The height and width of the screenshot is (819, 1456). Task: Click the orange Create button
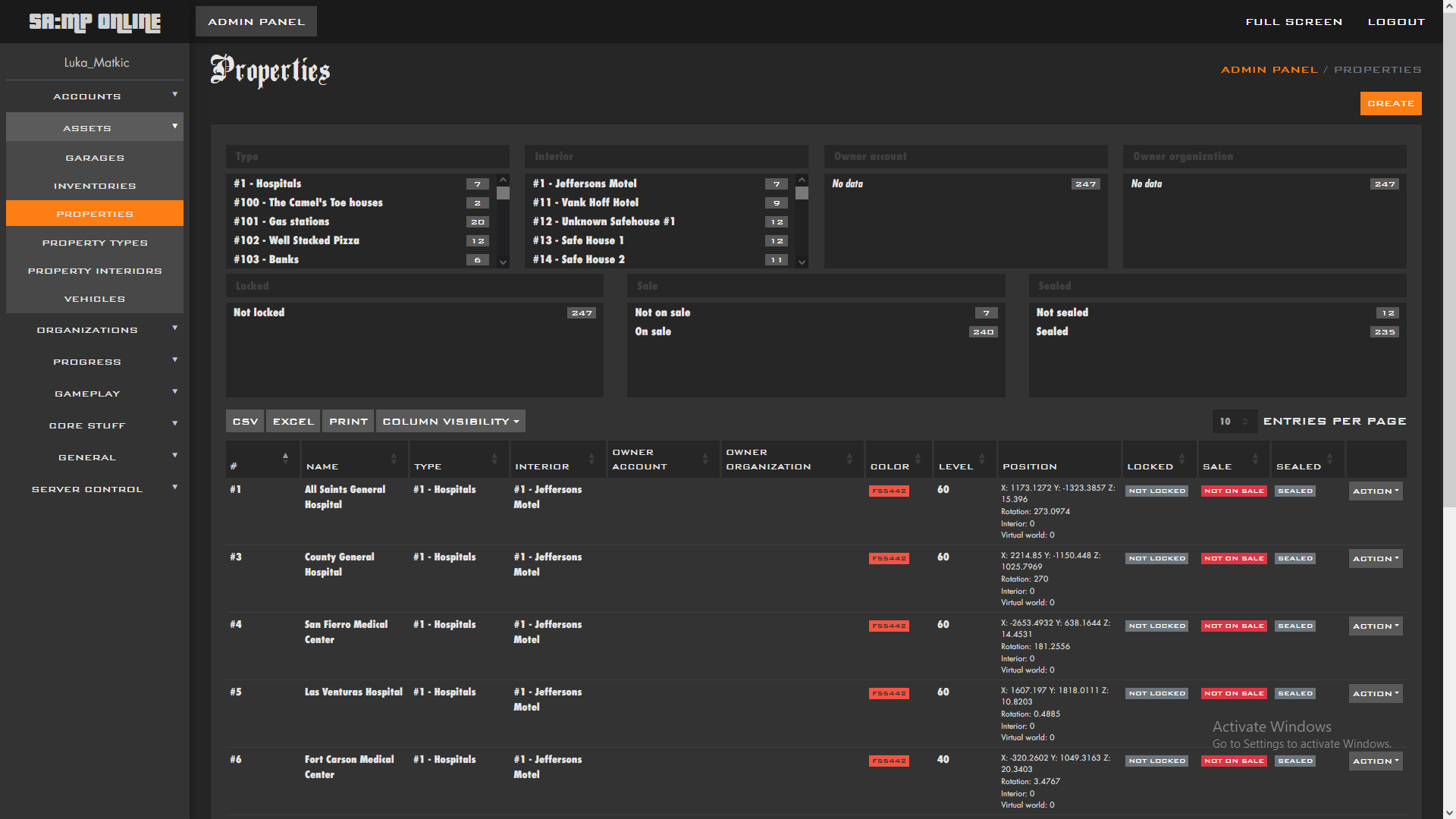(1390, 103)
